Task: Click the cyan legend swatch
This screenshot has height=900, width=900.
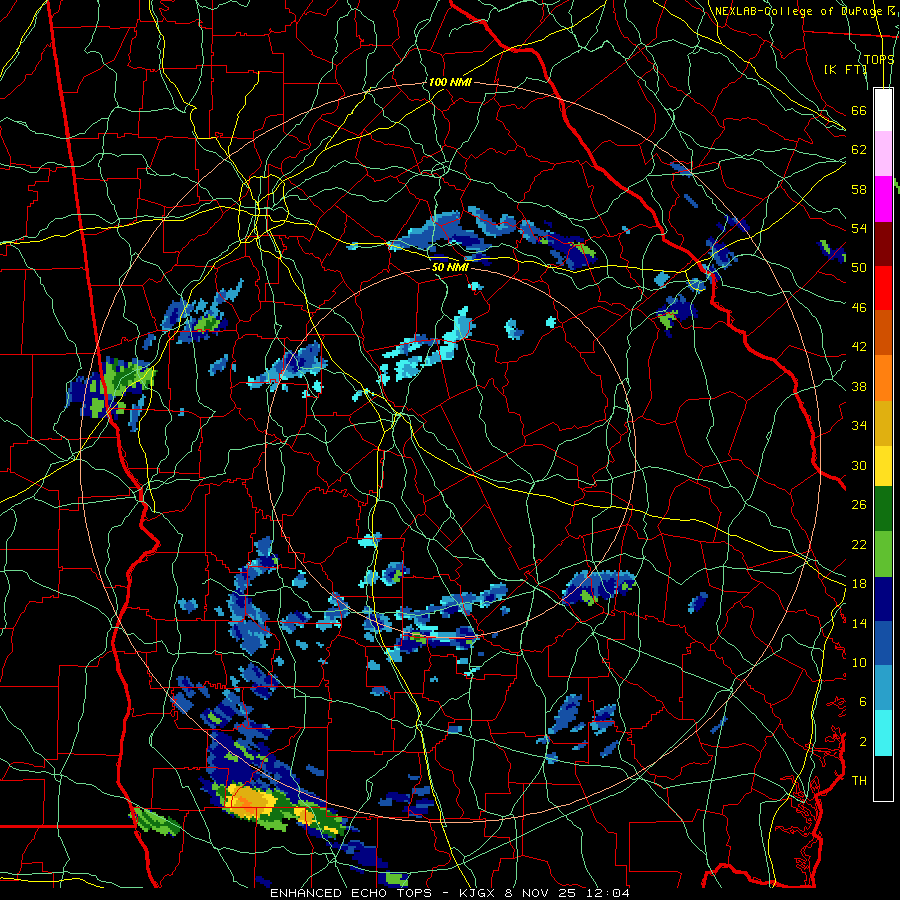Action: coord(883,733)
